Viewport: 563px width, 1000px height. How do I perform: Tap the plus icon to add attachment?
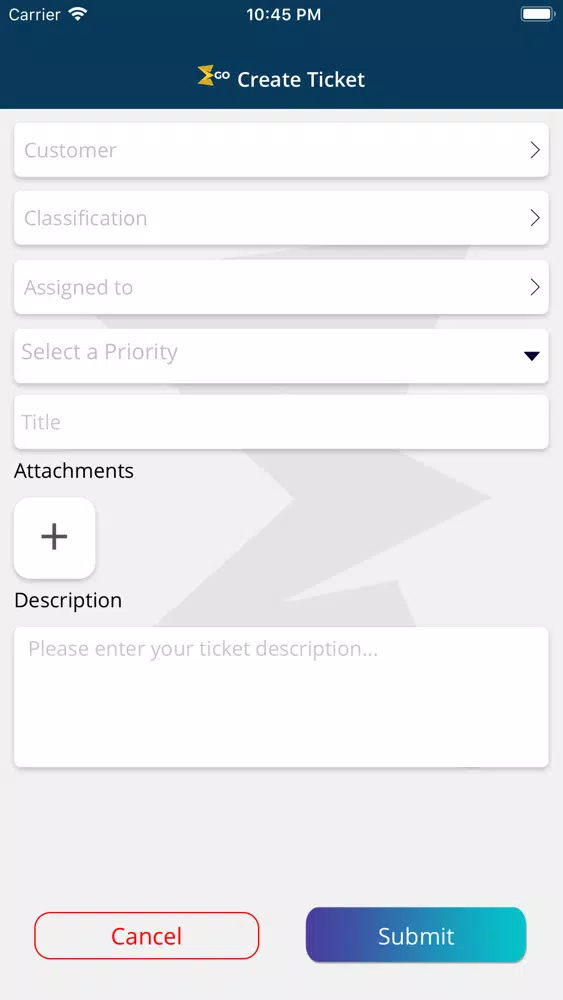point(54,538)
